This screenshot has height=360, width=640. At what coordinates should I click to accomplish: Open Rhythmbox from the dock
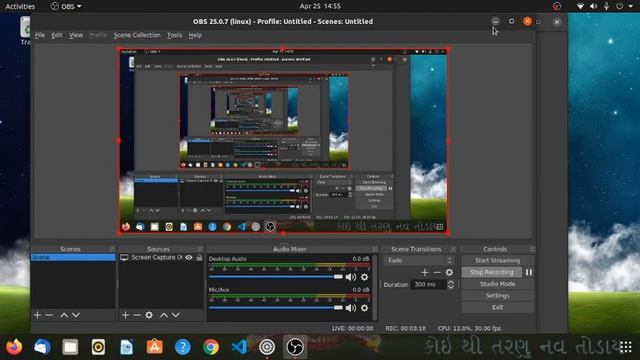coord(98,347)
